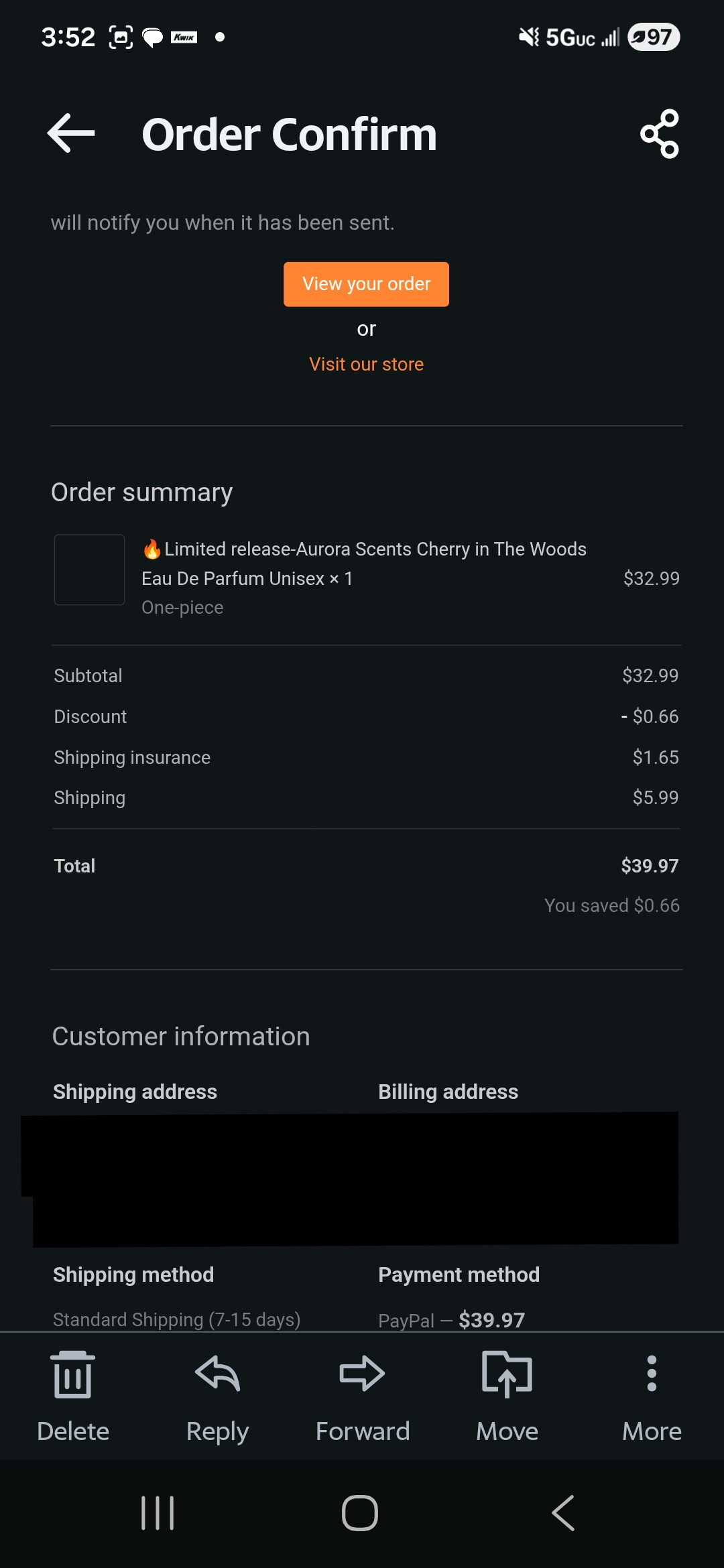Tap the back arrow in header

click(71, 133)
